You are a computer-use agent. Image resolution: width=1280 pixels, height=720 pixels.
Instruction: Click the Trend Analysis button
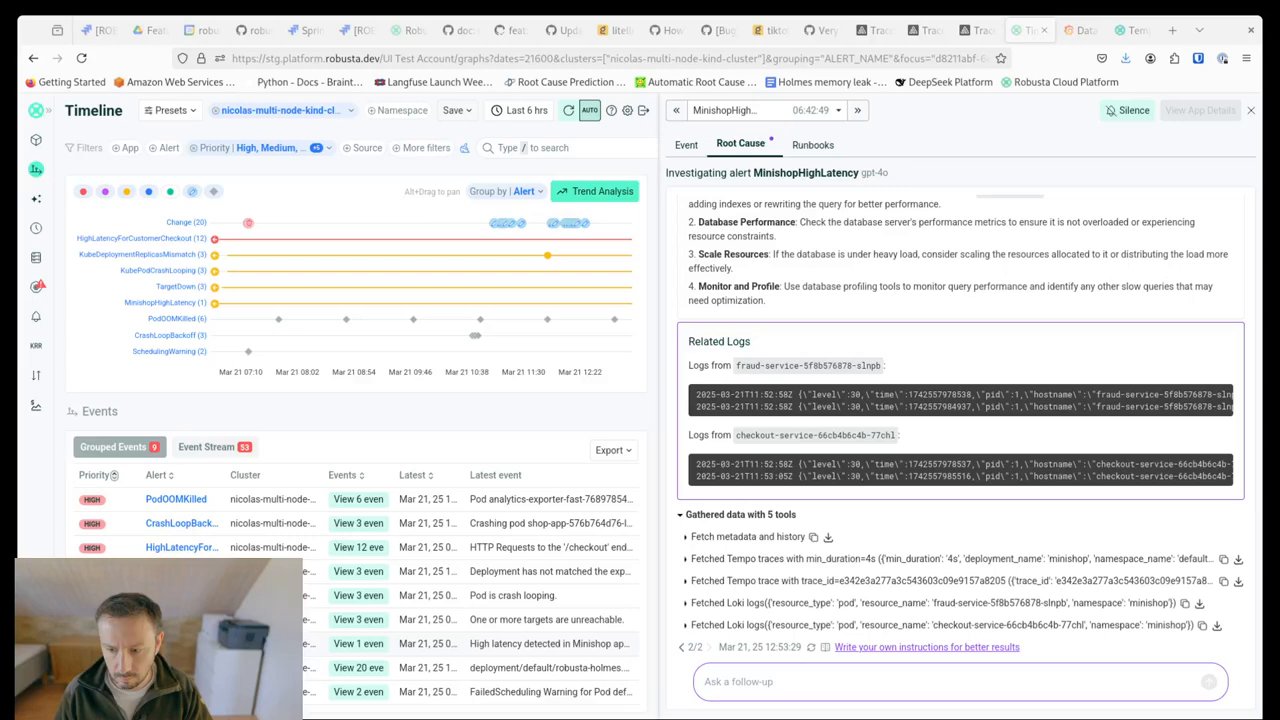[x=594, y=191]
